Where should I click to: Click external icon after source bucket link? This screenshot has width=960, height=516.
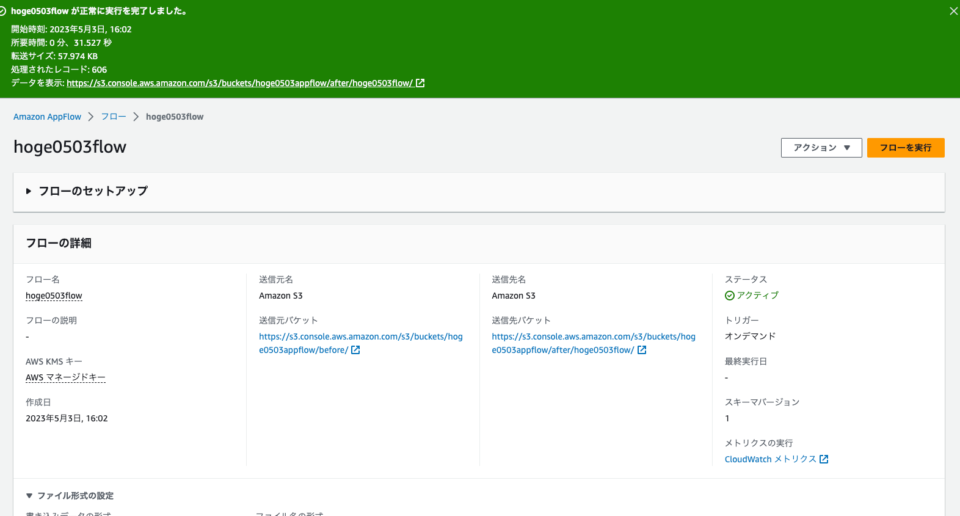click(x=356, y=350)
